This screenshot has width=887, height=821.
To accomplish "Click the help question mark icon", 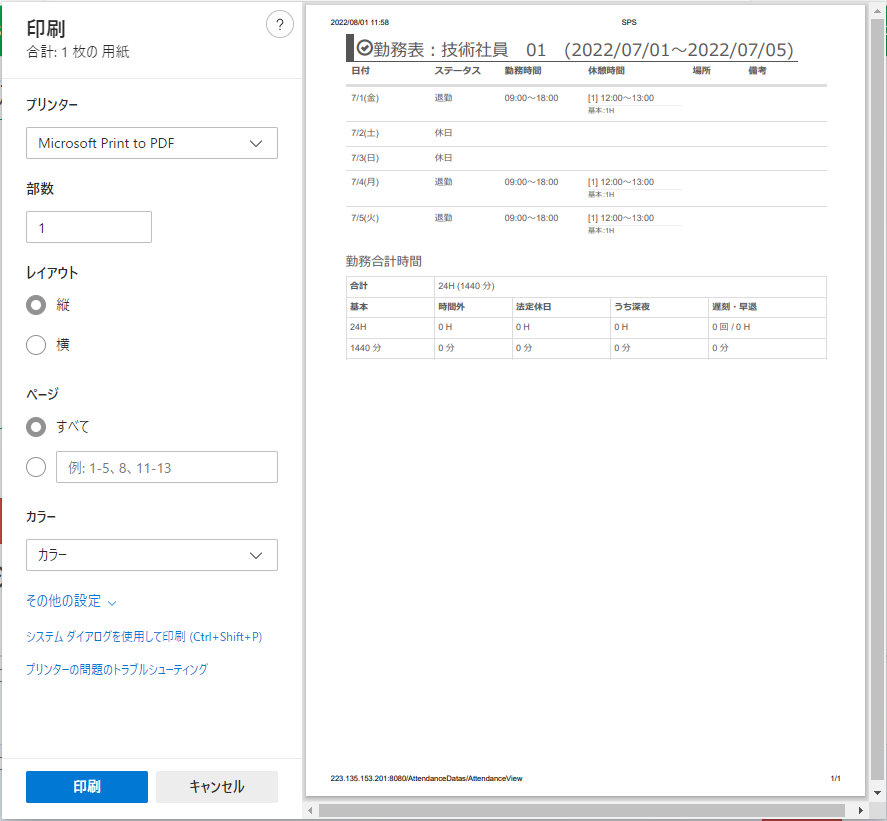I will 280,26.
